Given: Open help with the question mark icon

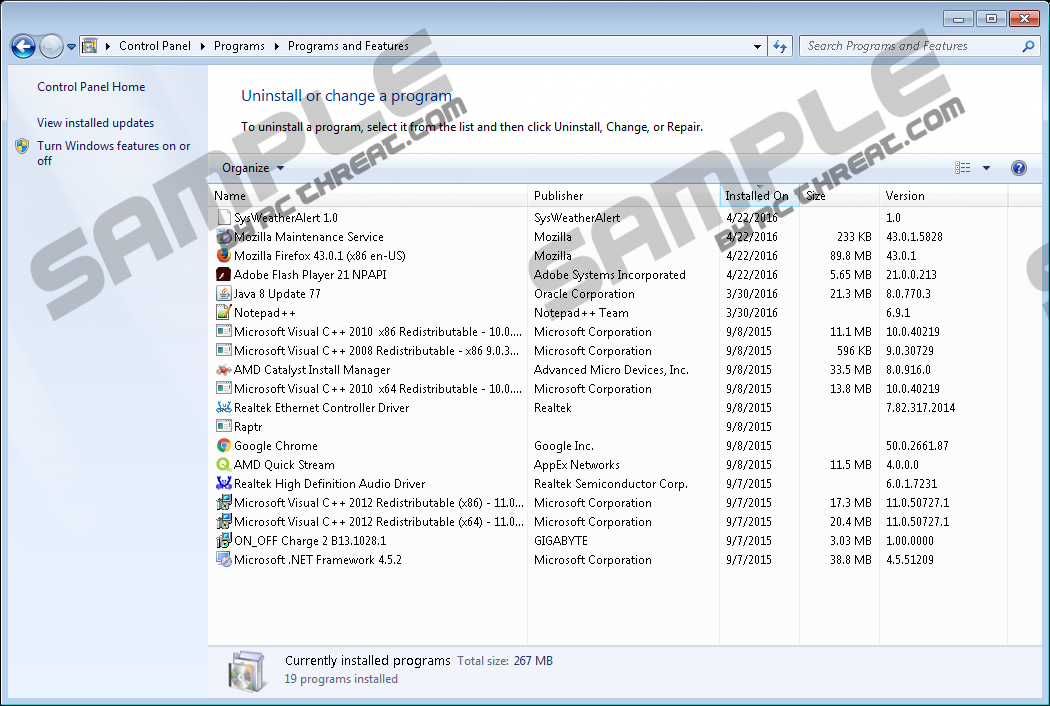Looking at the screenshot, I should [x=1019, y=168].
